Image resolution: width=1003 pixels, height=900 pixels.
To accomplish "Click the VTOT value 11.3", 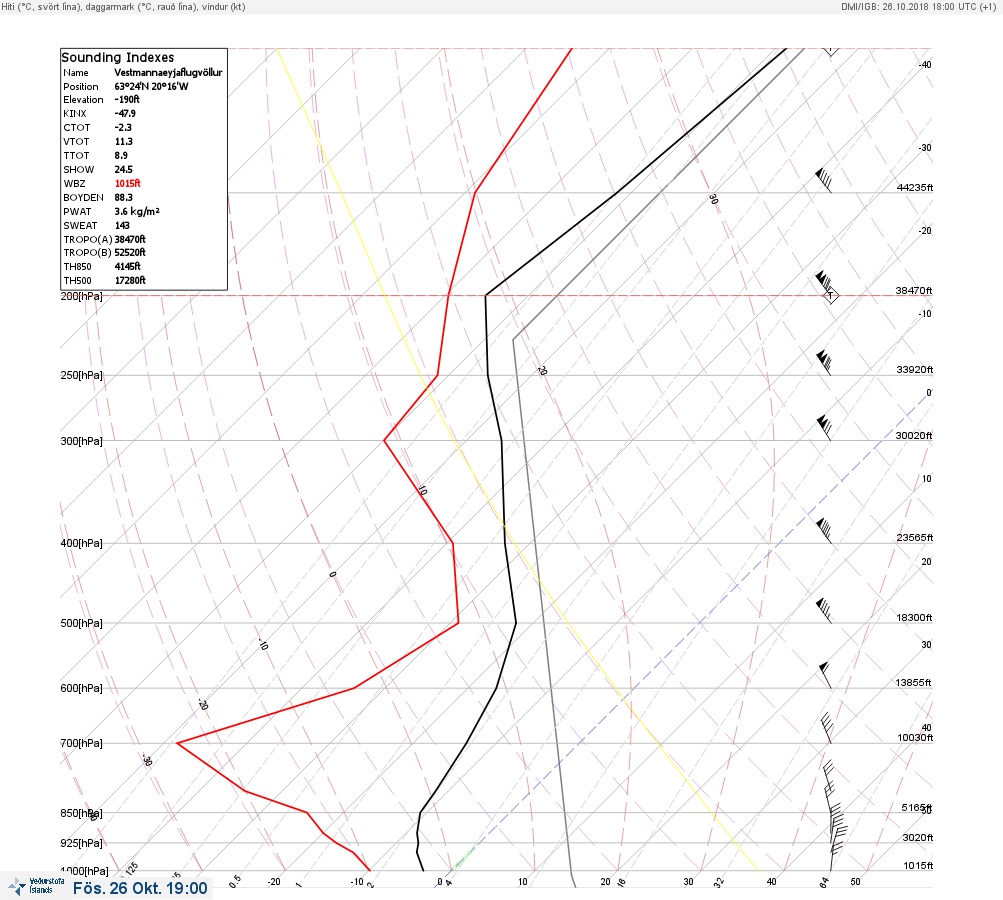I will tap(124, 141).
